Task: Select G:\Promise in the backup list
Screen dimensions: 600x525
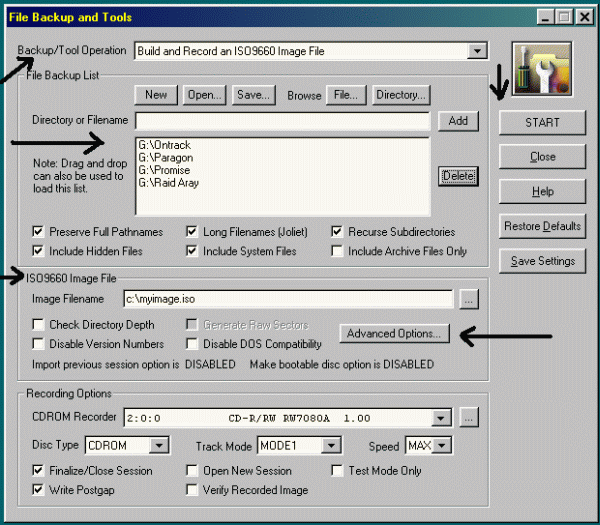Action: [164, 170]
